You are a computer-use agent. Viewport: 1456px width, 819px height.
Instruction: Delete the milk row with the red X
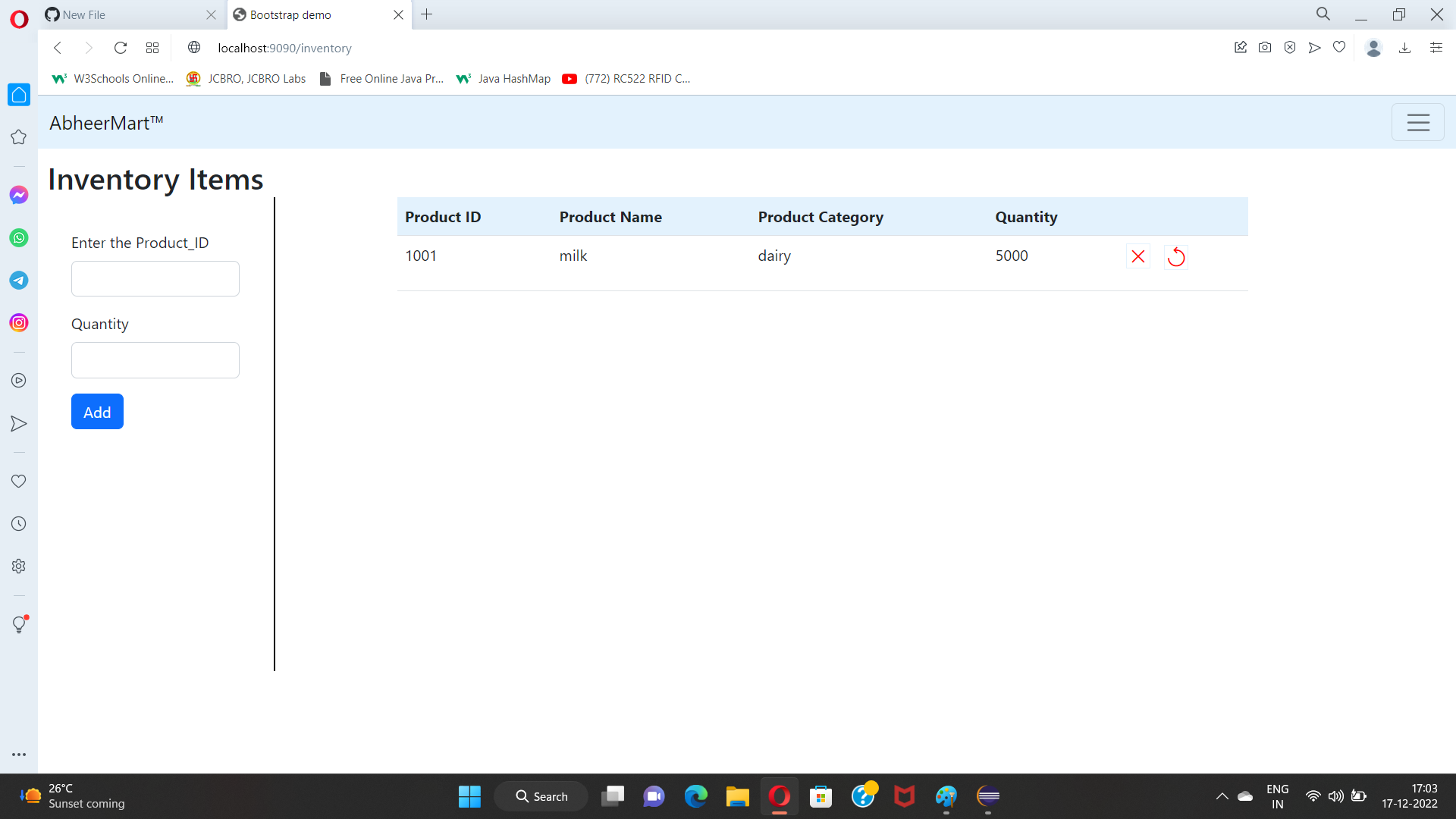tap(1137, 256)
